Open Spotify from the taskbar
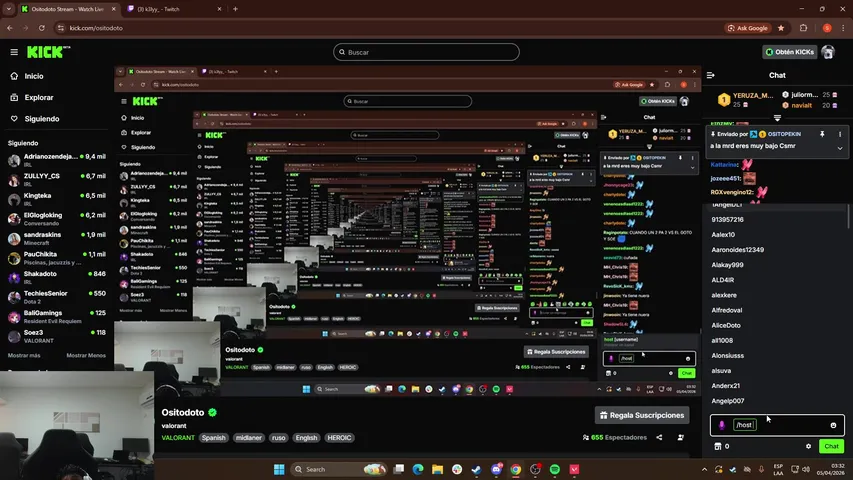The height and width of the screenshot is (480, 853). pyautogui.click(x=555, y=469)
